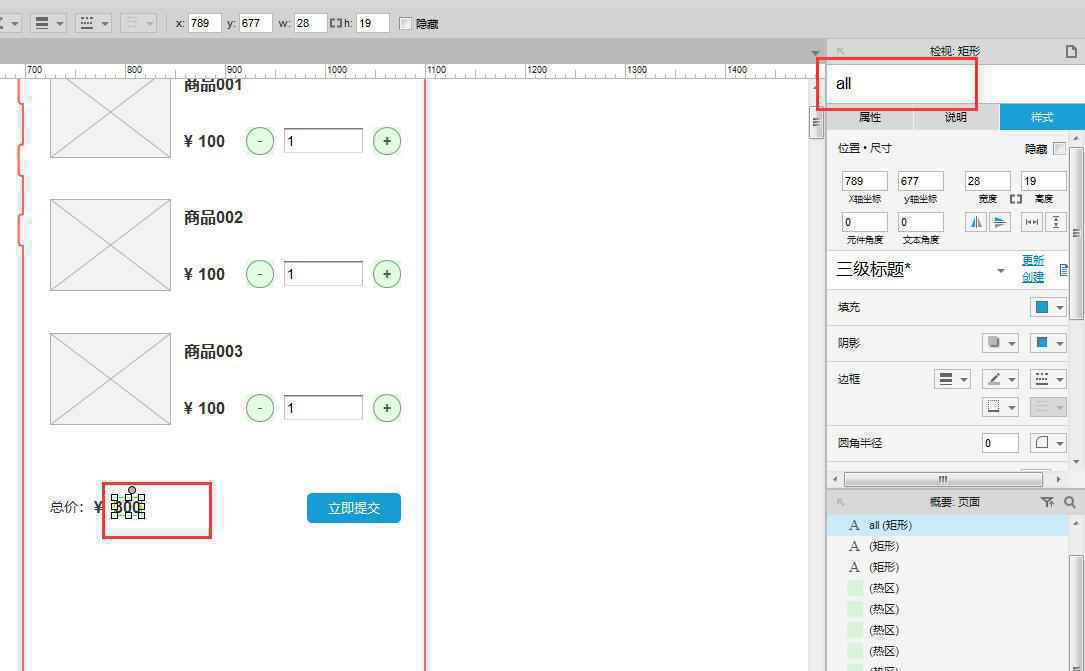Click the search icon in 概要 panel

tap(1070, 502)
